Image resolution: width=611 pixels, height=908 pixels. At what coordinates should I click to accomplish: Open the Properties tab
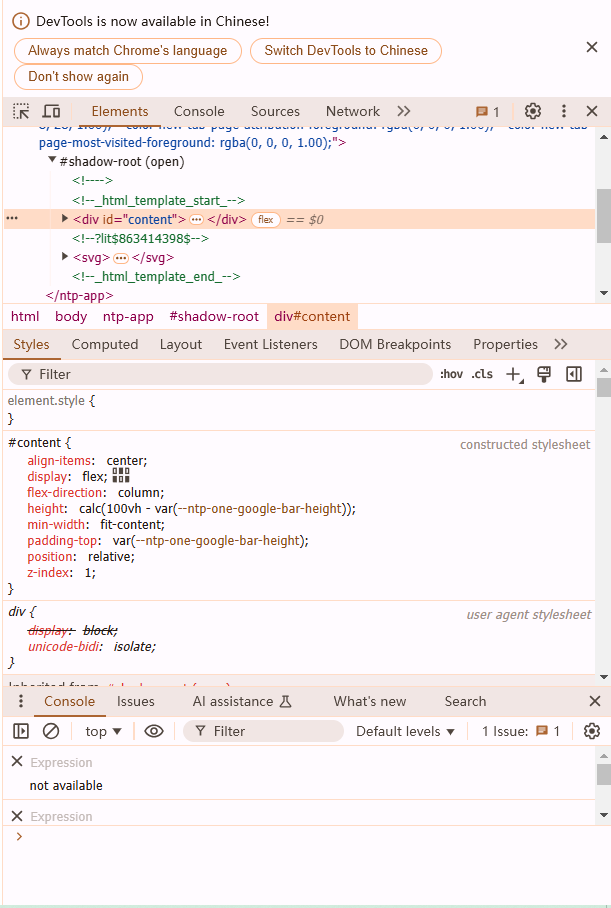[x=505, y=345]
